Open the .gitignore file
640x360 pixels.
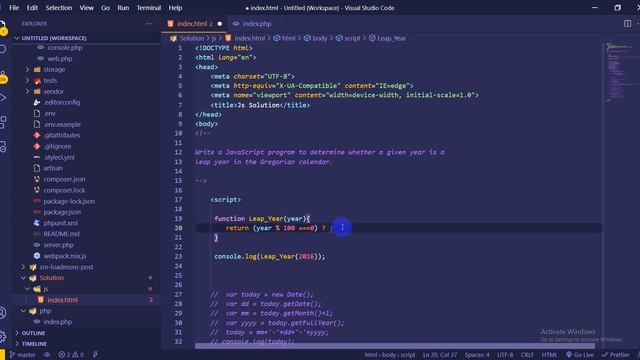57,146
